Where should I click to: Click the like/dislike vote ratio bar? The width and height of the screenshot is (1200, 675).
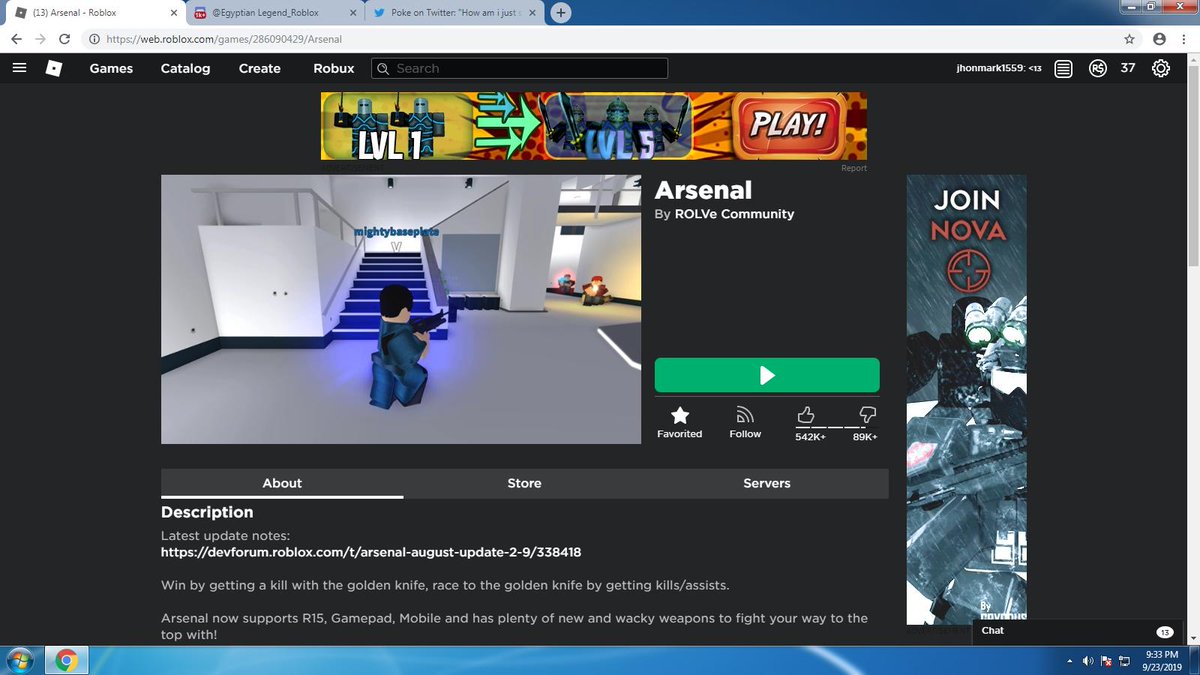tap(836, 427)
